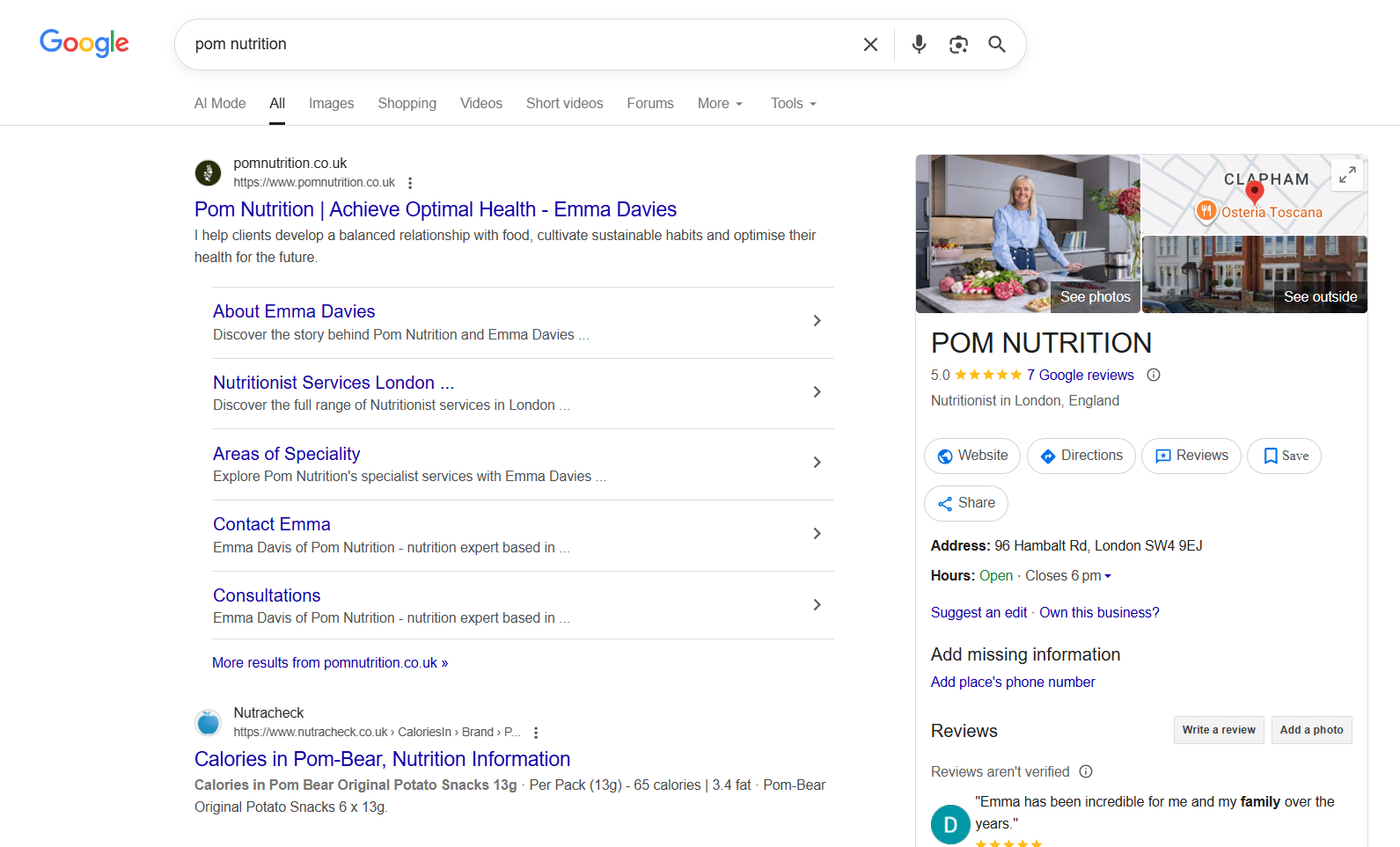1400x847 pixels.
Task: Start voice search with microphone icon
Action: (x=919, y=44)
